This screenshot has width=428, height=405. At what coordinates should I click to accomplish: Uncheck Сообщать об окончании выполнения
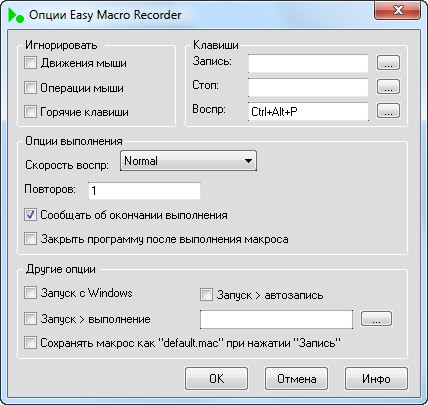(30, 215)
